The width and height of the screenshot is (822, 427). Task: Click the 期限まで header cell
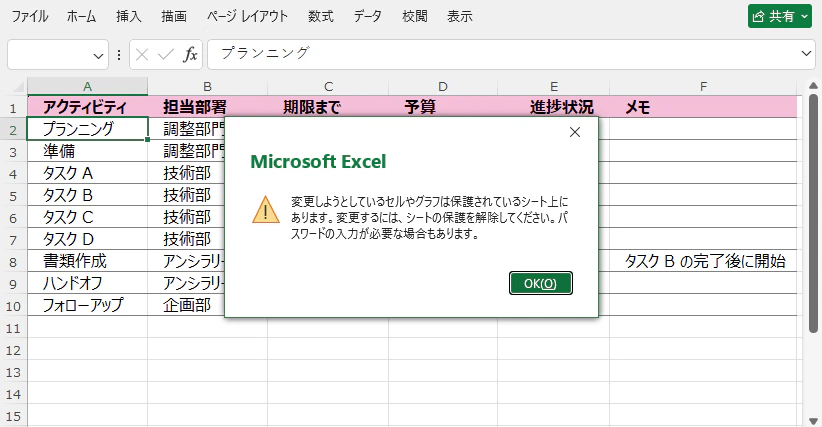[x=328, y=107]
